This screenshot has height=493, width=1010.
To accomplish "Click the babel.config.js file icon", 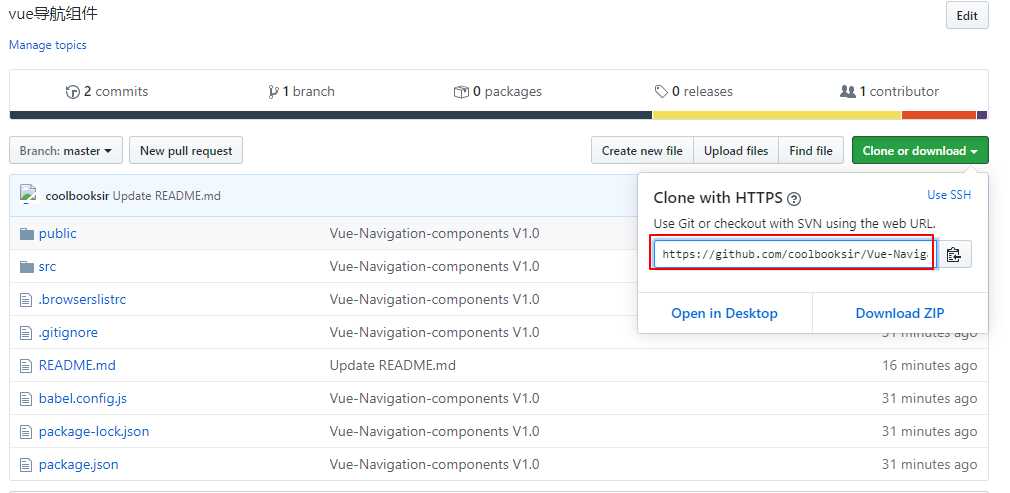I will (x=26, y=399).
